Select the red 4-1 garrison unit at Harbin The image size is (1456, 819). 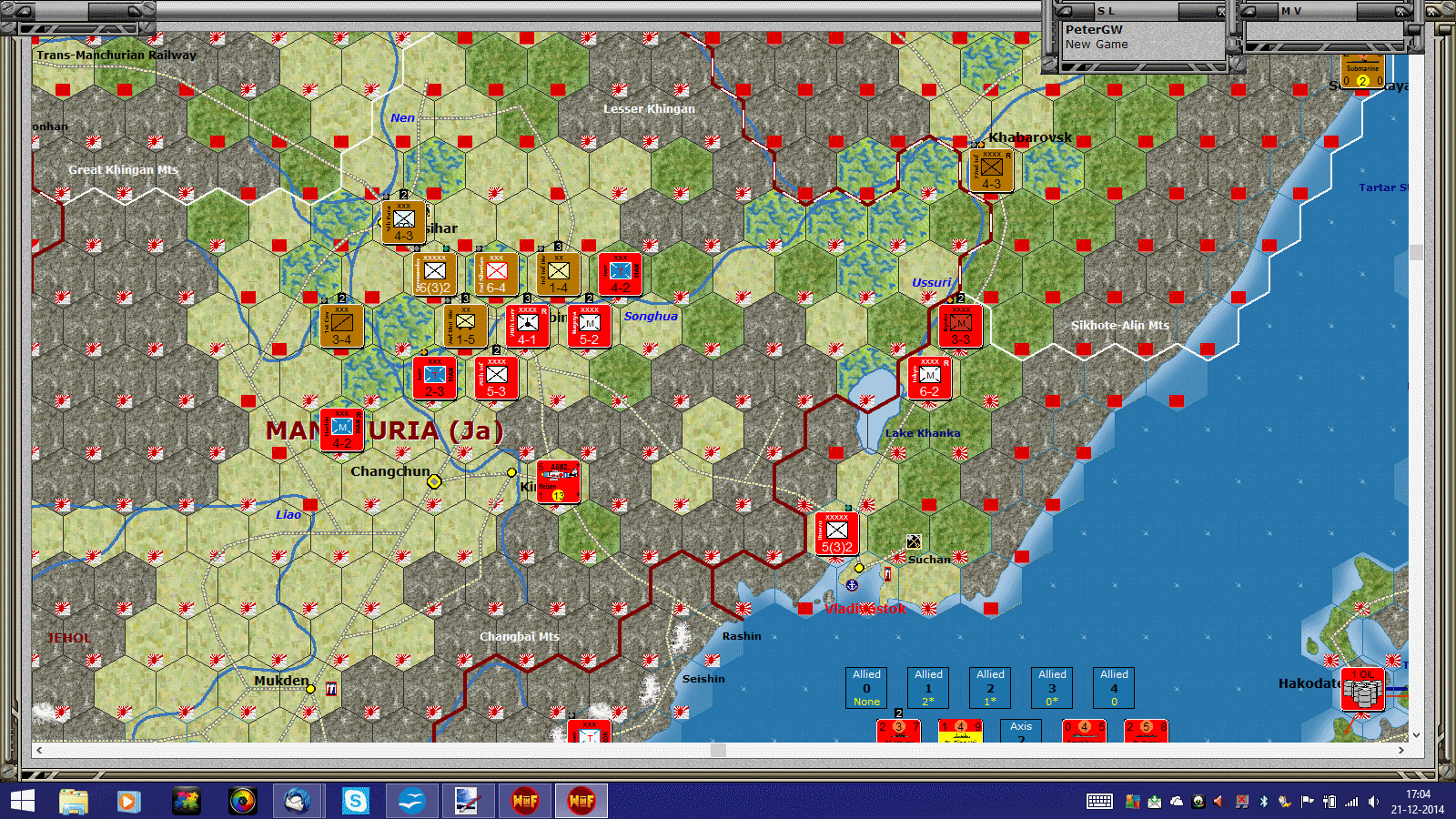(528, 327)
